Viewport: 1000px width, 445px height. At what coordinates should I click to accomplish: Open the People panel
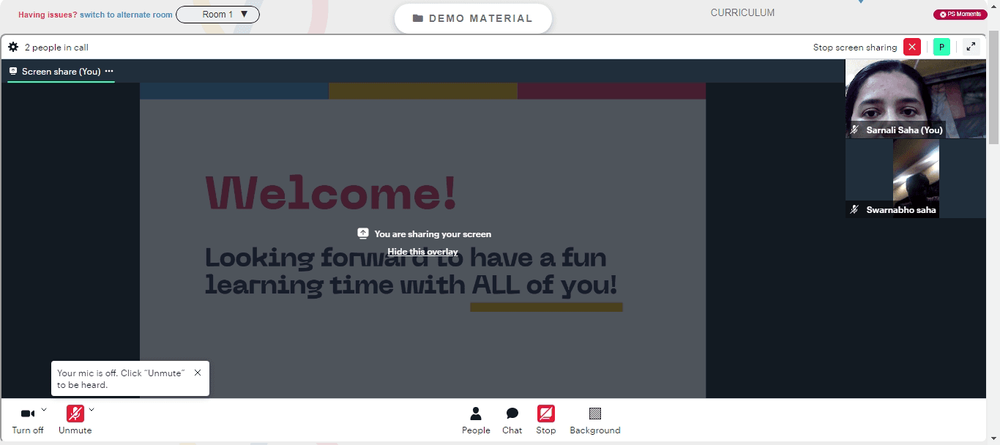(x=476, y=421)
